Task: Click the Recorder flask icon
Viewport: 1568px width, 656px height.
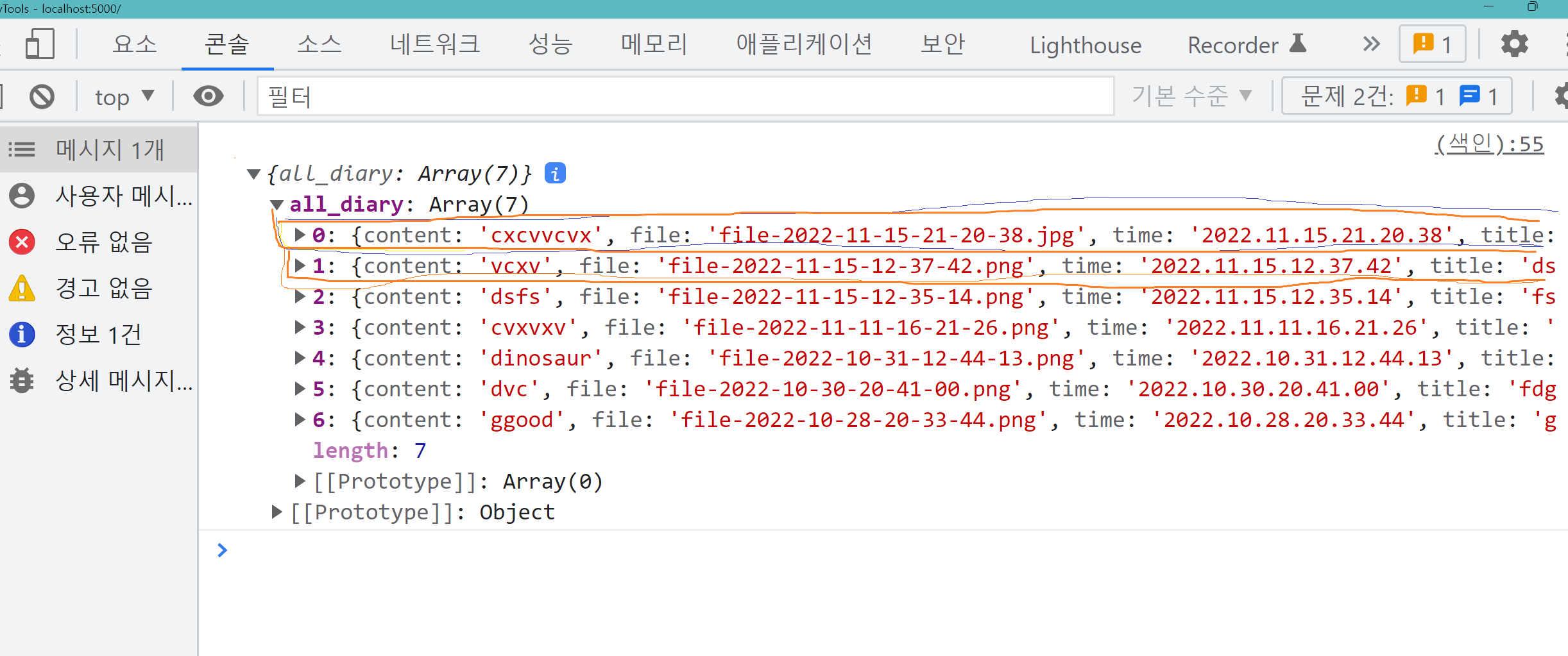Action: tap(1298, 43)
